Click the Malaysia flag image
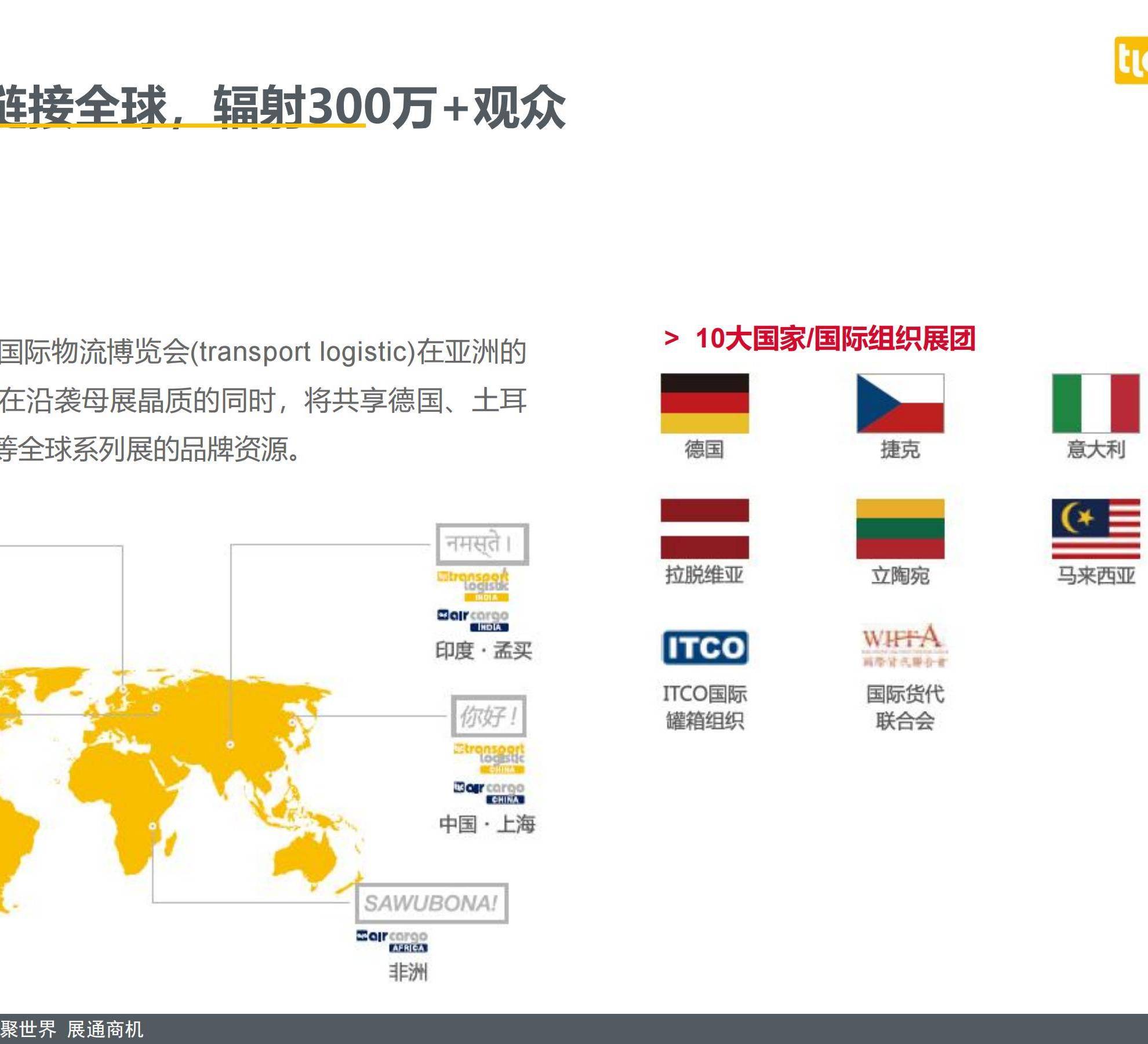Viewport: 1148px width, 1044px height. click(1096, 528)
